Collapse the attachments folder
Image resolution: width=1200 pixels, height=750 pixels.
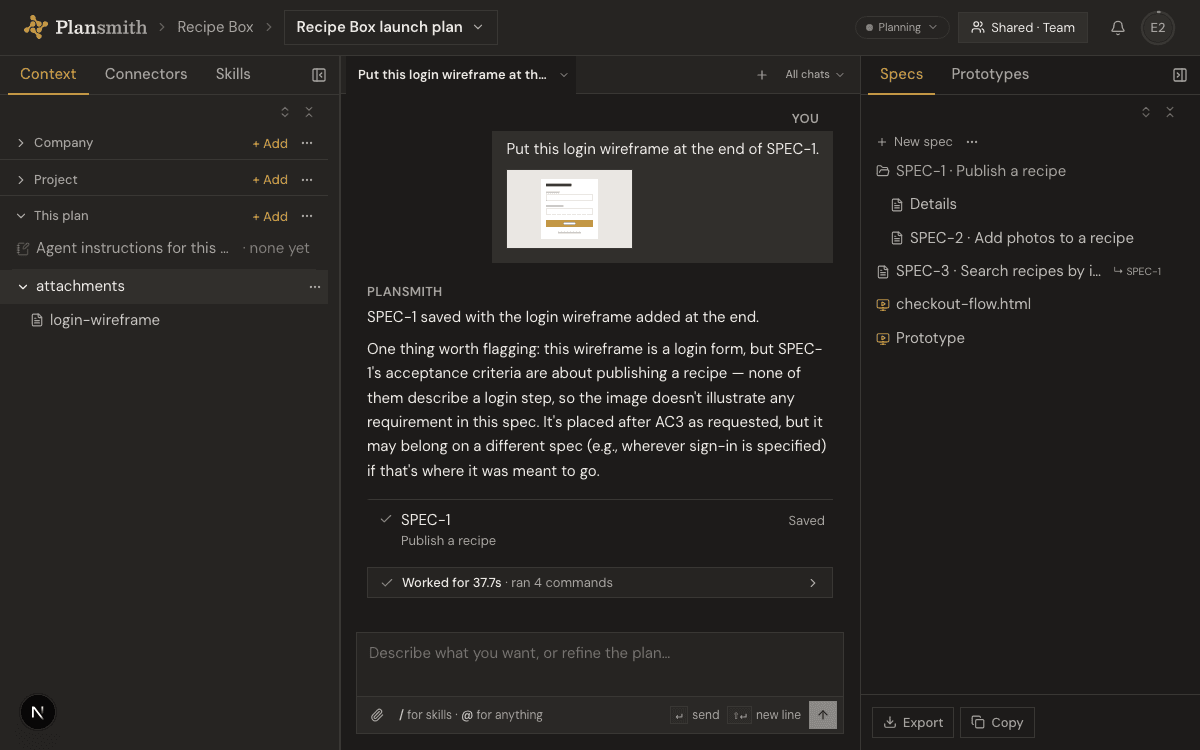click(23, 287)
